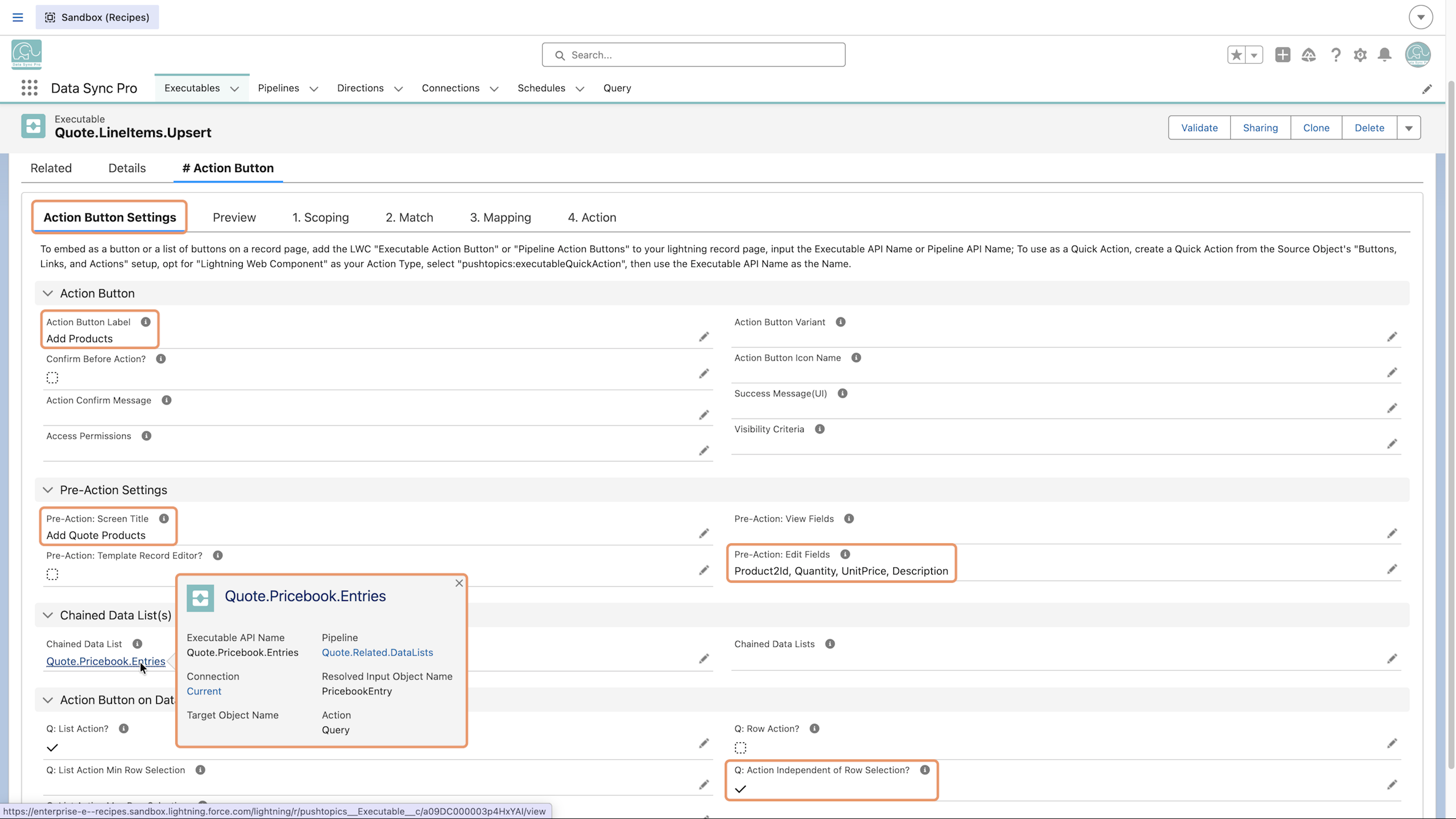Show info for Pre-Action: Edit Fields
The width and height of the screenshot is (1456, 819).
(845, 554)
